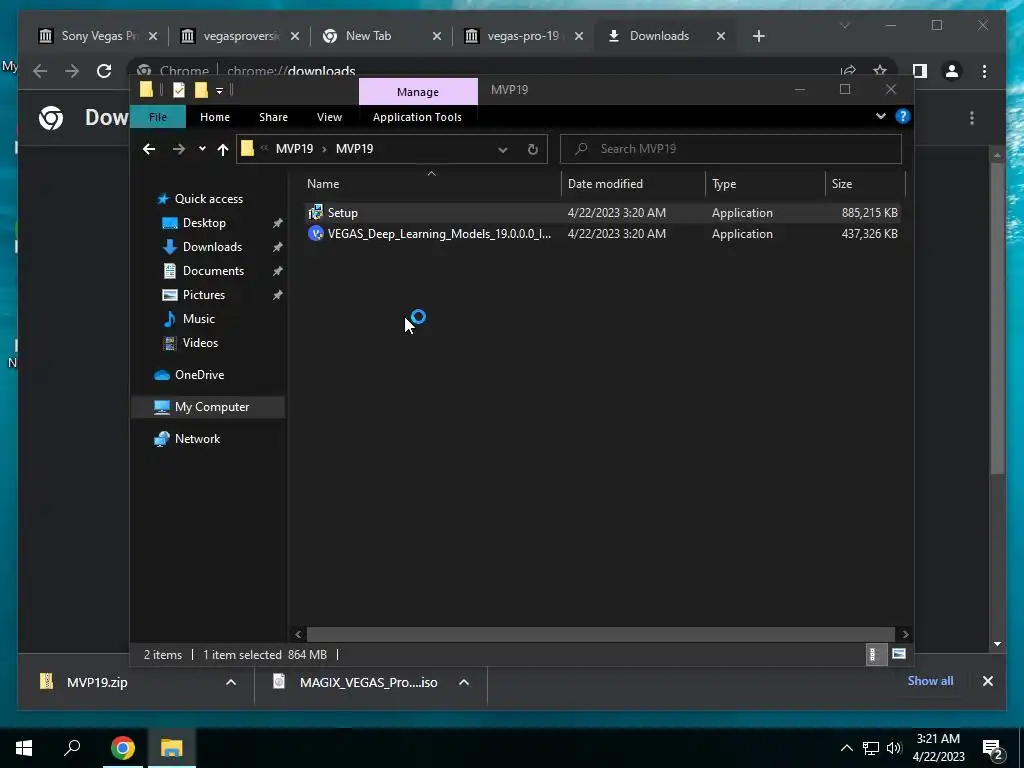This screenshot has width=1024, height=768.
Task: Expand the Explorer ribbon chevron
Action: (880, 116)
